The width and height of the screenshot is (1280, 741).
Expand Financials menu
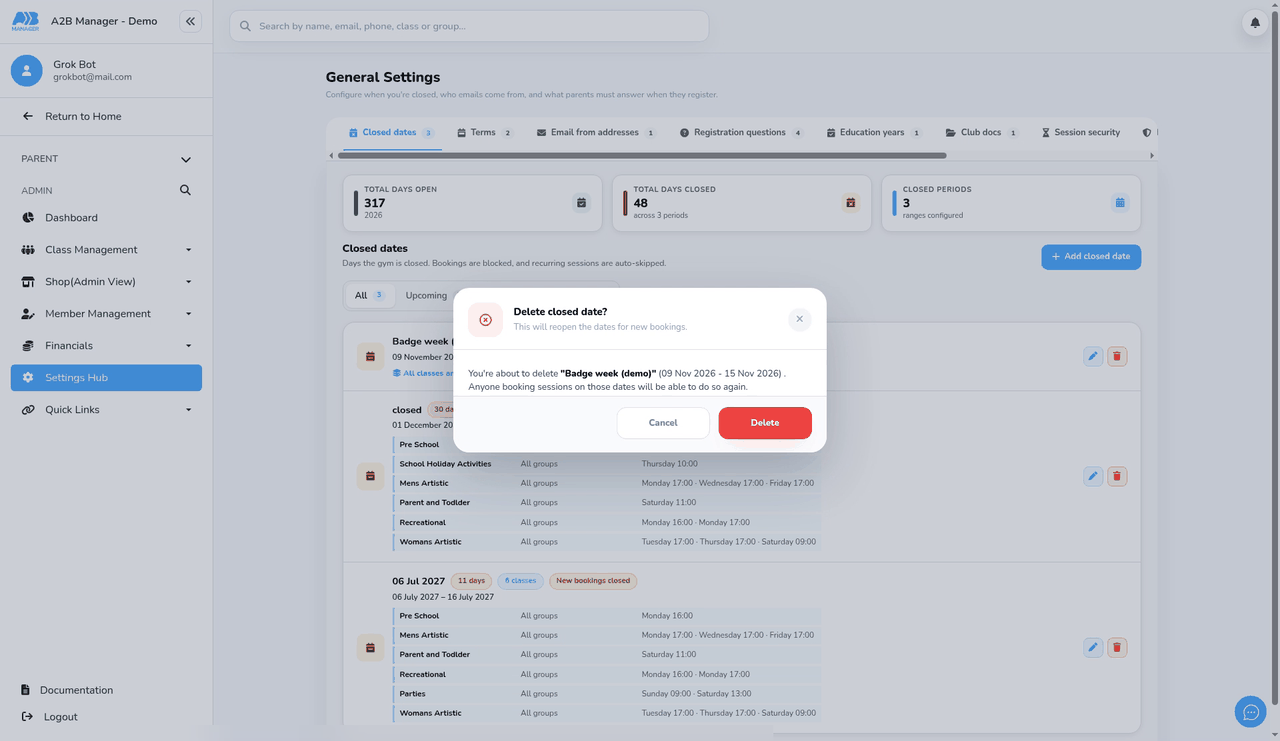[106, 346]
